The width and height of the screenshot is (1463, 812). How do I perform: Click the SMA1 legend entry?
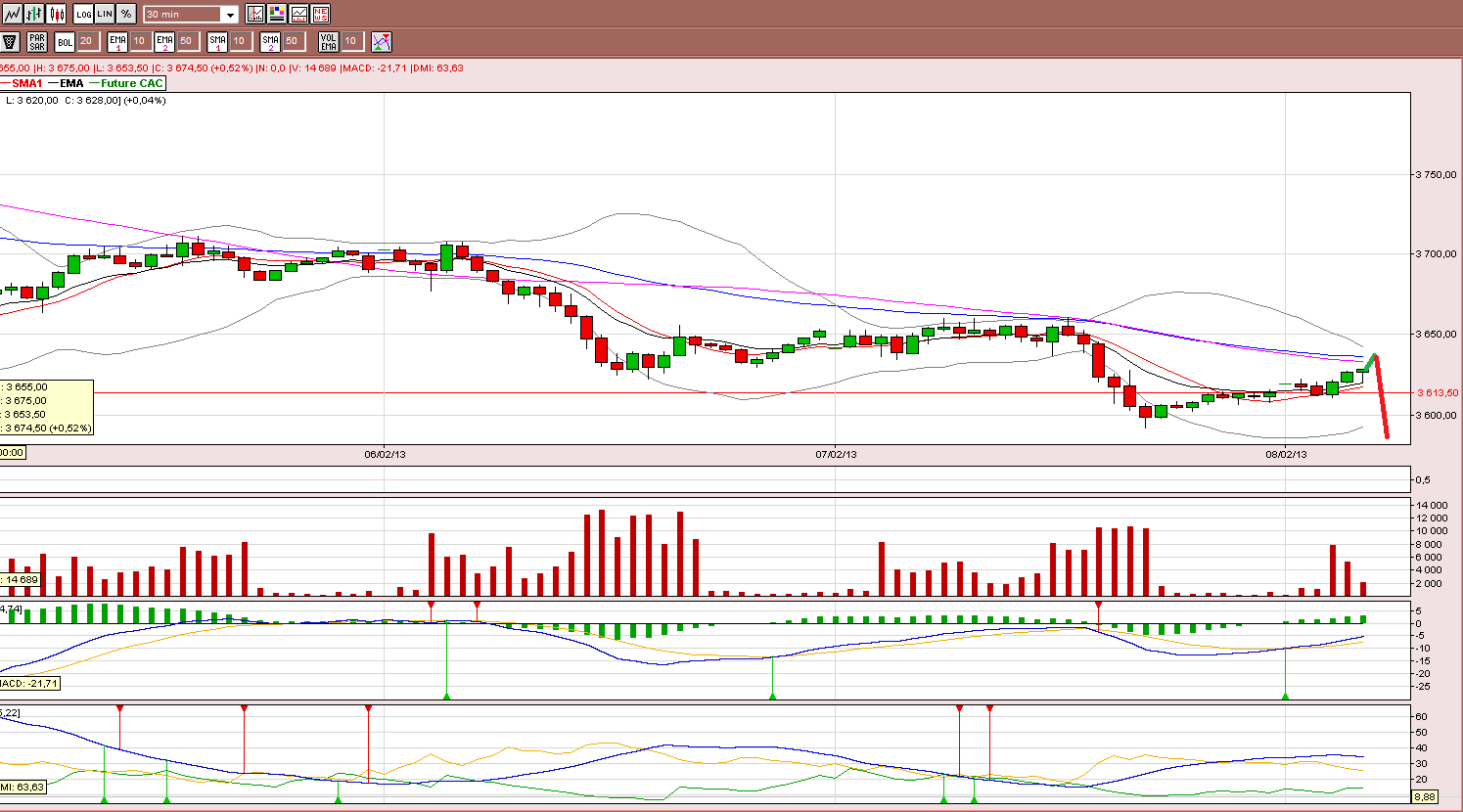tap(22, 83)
